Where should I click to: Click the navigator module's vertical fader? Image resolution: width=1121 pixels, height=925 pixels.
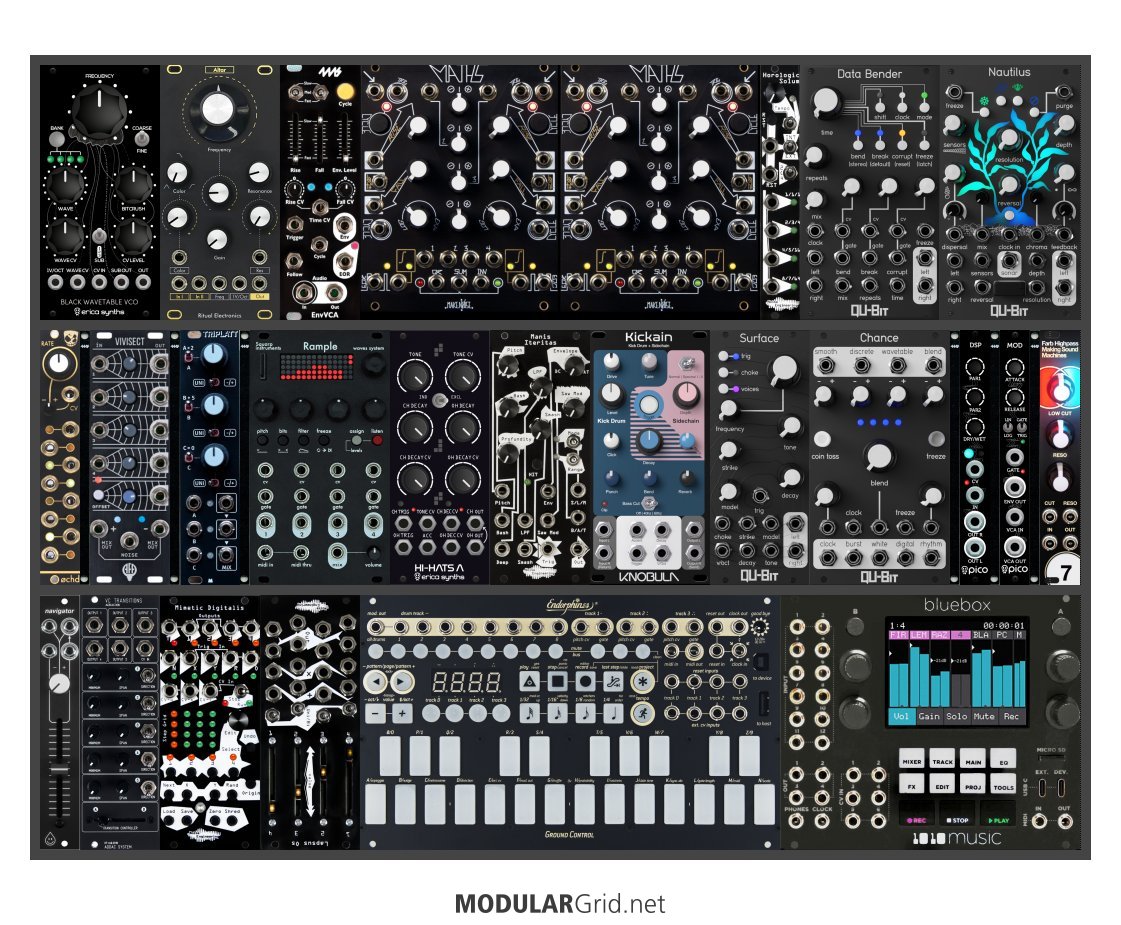(58, 770)
